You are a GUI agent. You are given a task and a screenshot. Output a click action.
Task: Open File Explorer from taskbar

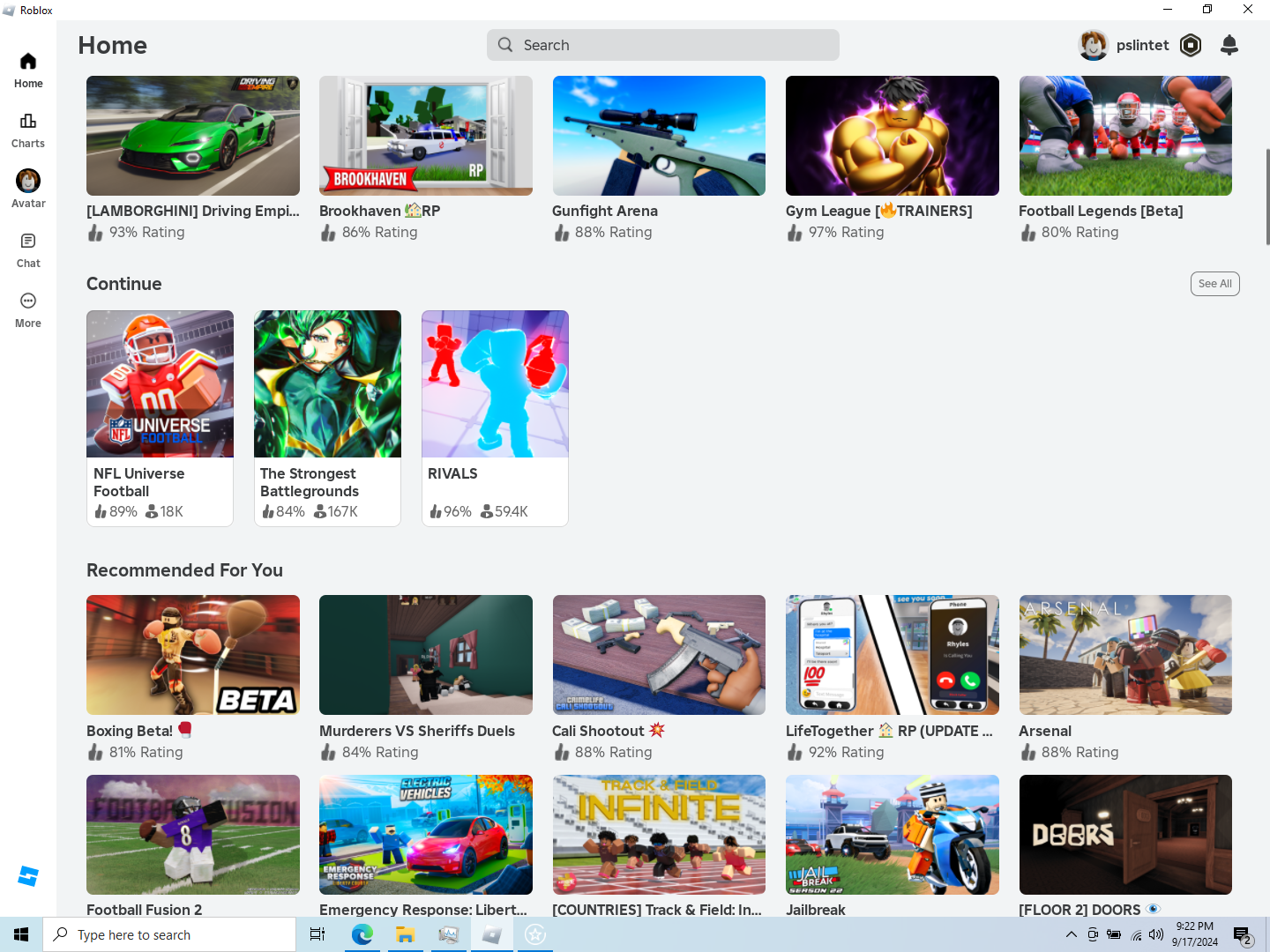(x=405, y=934)
